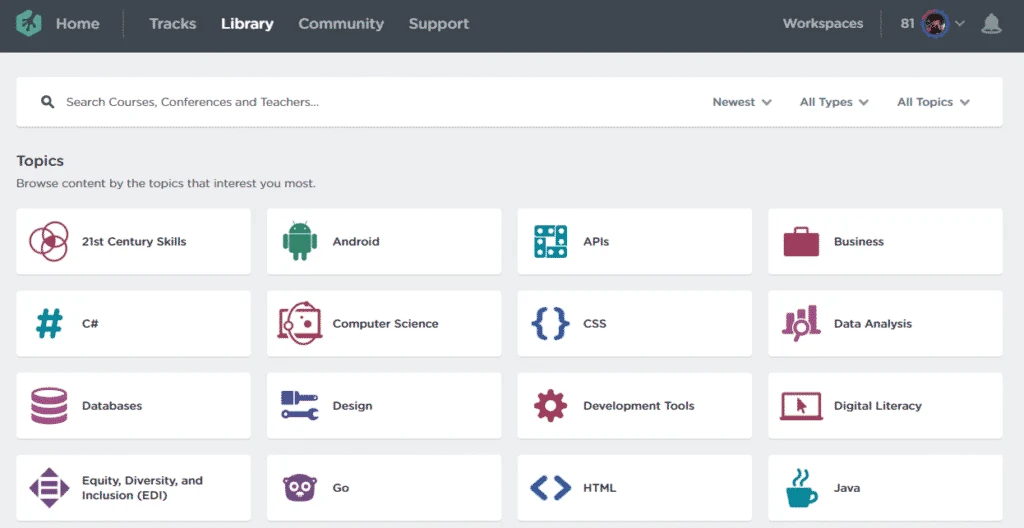Screen dimensions: 1024x528
Task: Open Workspaces from the header
Action: click(823, 24)
